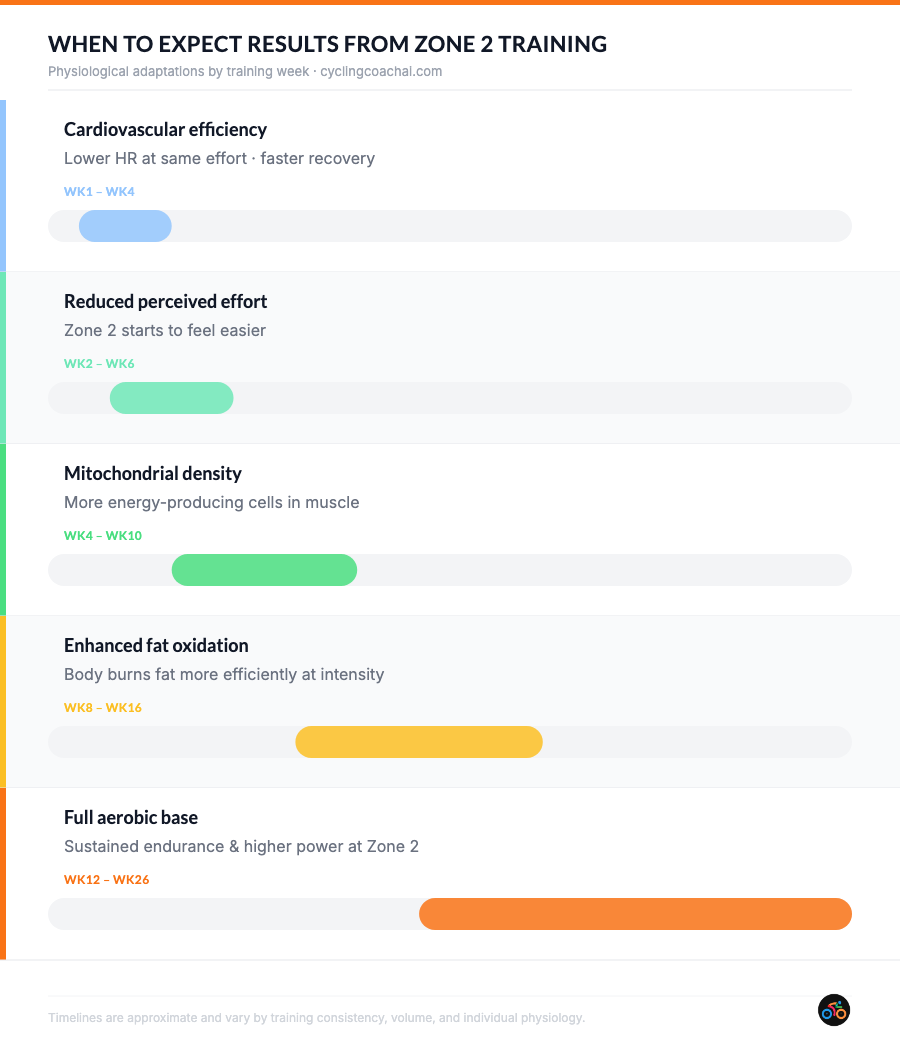Select the Reduced perceived effort heading
The height and width of the screenshot is (1040, 900).
click(165, 301)
